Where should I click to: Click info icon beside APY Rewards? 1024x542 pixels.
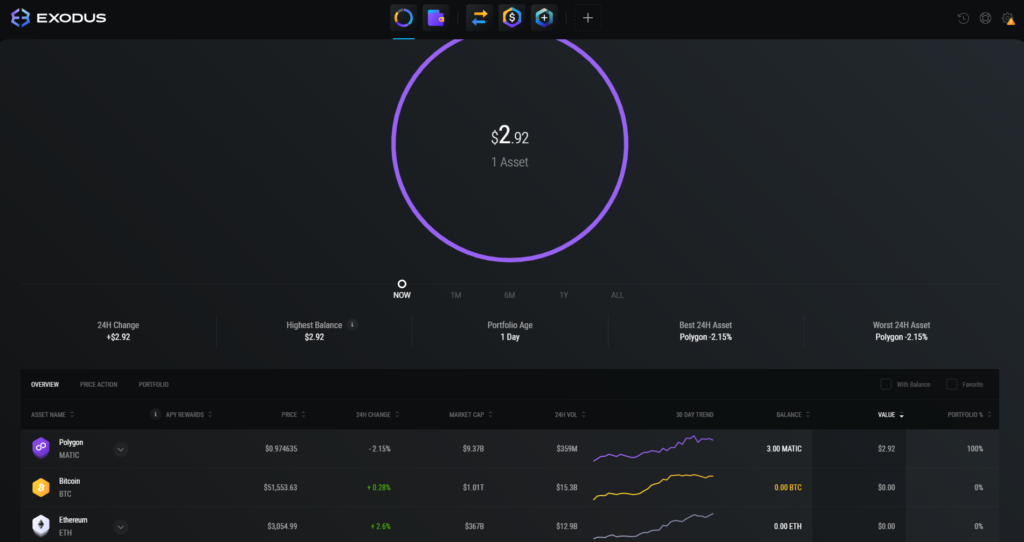[x=155, y=414]
